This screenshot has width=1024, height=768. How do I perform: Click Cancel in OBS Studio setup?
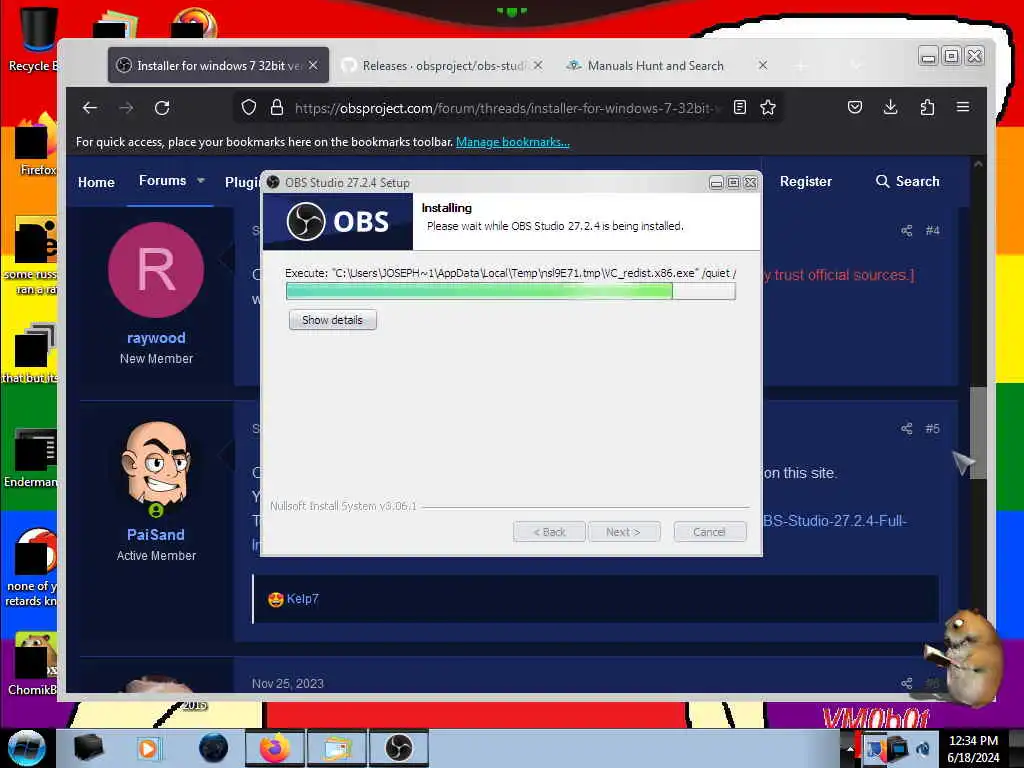click(x=709, y=532)
